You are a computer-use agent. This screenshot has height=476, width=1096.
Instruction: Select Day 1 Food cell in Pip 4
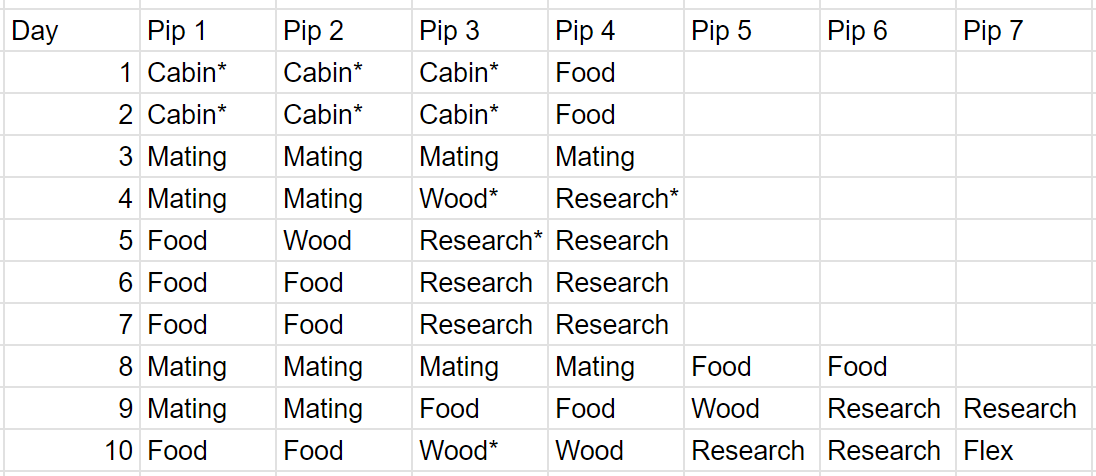[x=615, y=73]
